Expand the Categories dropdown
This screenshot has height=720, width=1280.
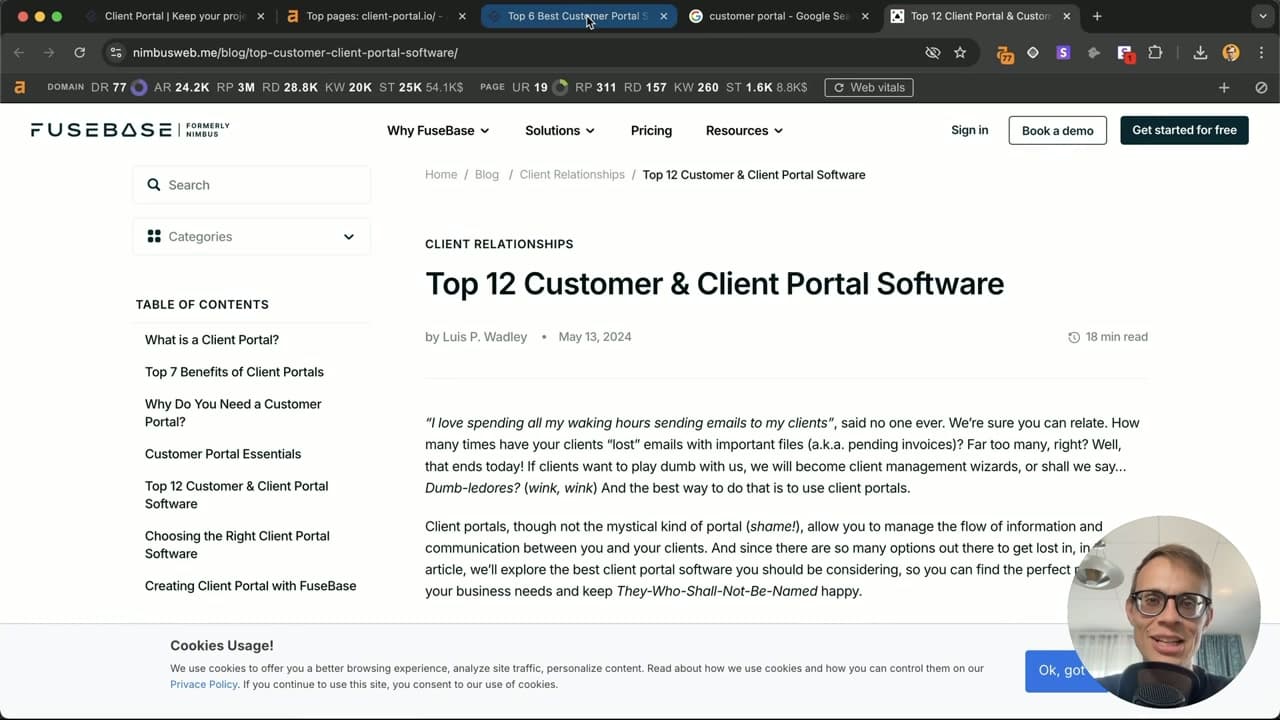point(252,236)
